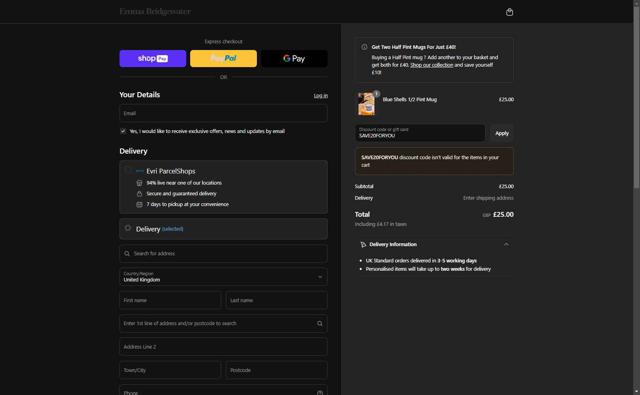Click the Phone number field
640x395 pixels.
[x=223, y=391]
